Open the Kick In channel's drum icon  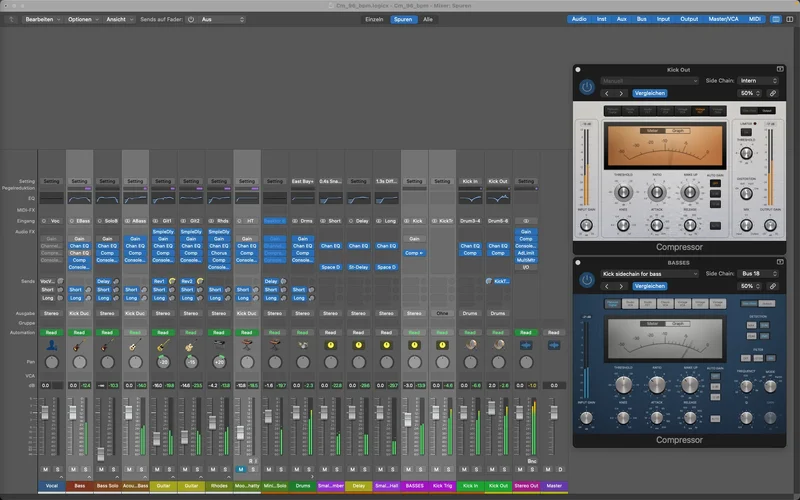pos(470,345)
